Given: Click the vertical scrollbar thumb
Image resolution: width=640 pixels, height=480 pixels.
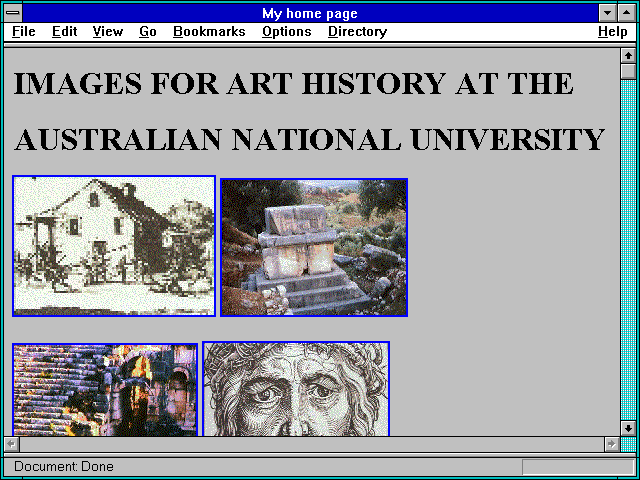Looking at the screenshot, I should point(628,71).
